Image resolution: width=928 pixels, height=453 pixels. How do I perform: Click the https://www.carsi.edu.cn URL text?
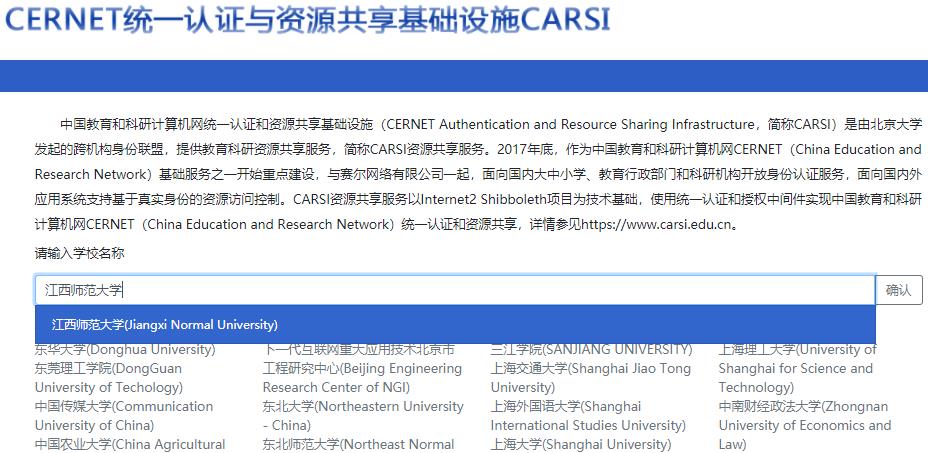(x=657, y=224)
